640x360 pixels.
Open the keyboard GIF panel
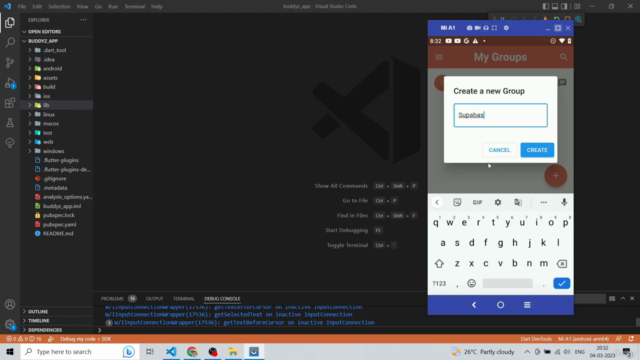pyautogui.click(x=477, y=202)
